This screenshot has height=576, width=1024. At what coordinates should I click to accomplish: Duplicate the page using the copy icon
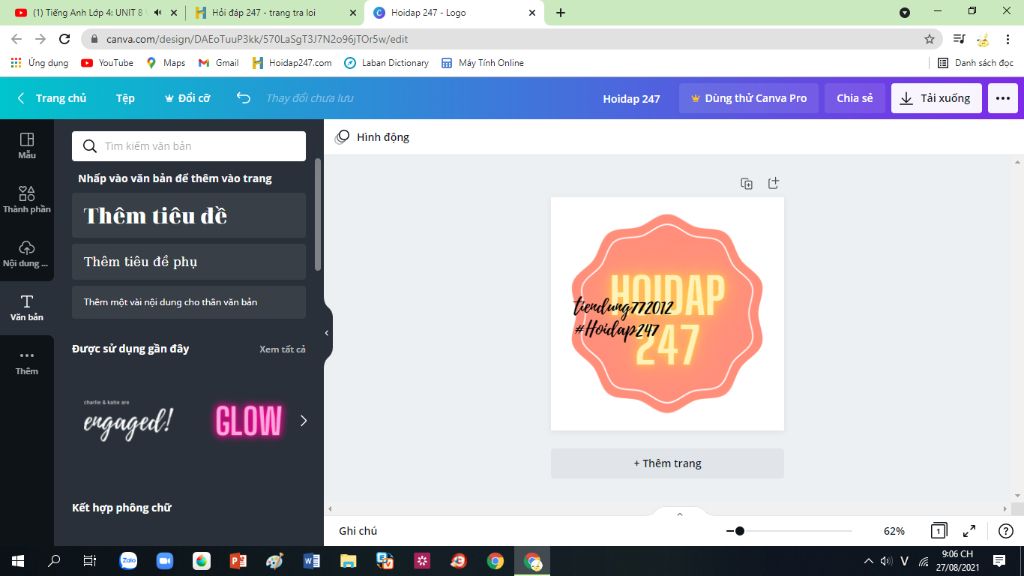point(746,184)
